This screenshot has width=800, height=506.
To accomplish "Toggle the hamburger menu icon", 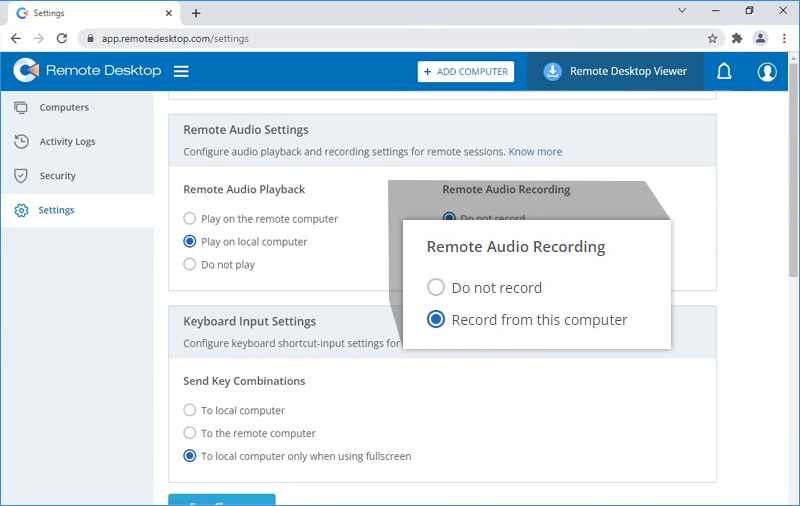I will tap(181, 71).
